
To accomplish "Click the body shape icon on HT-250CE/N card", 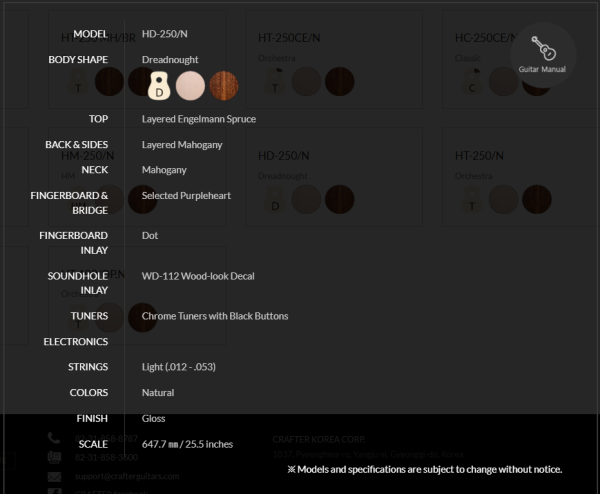I will click(274, 82).
